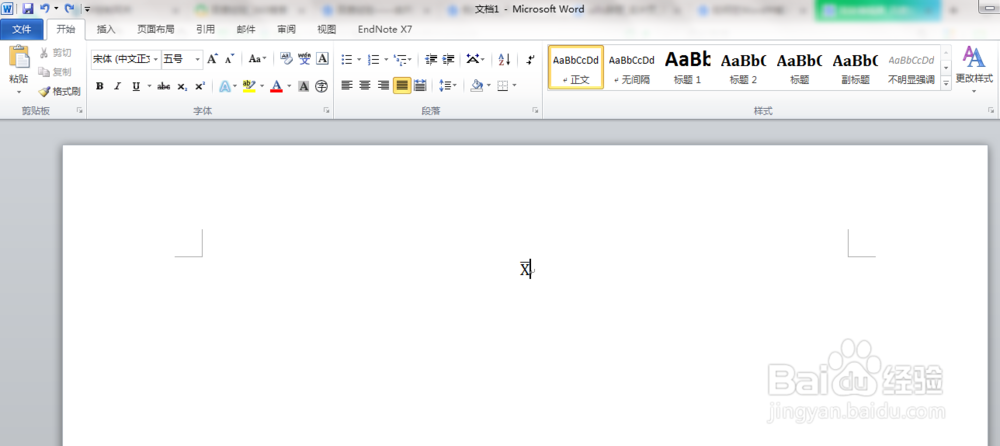
Task: Expand font color dropdown arrow
Action: click(289, 86)
